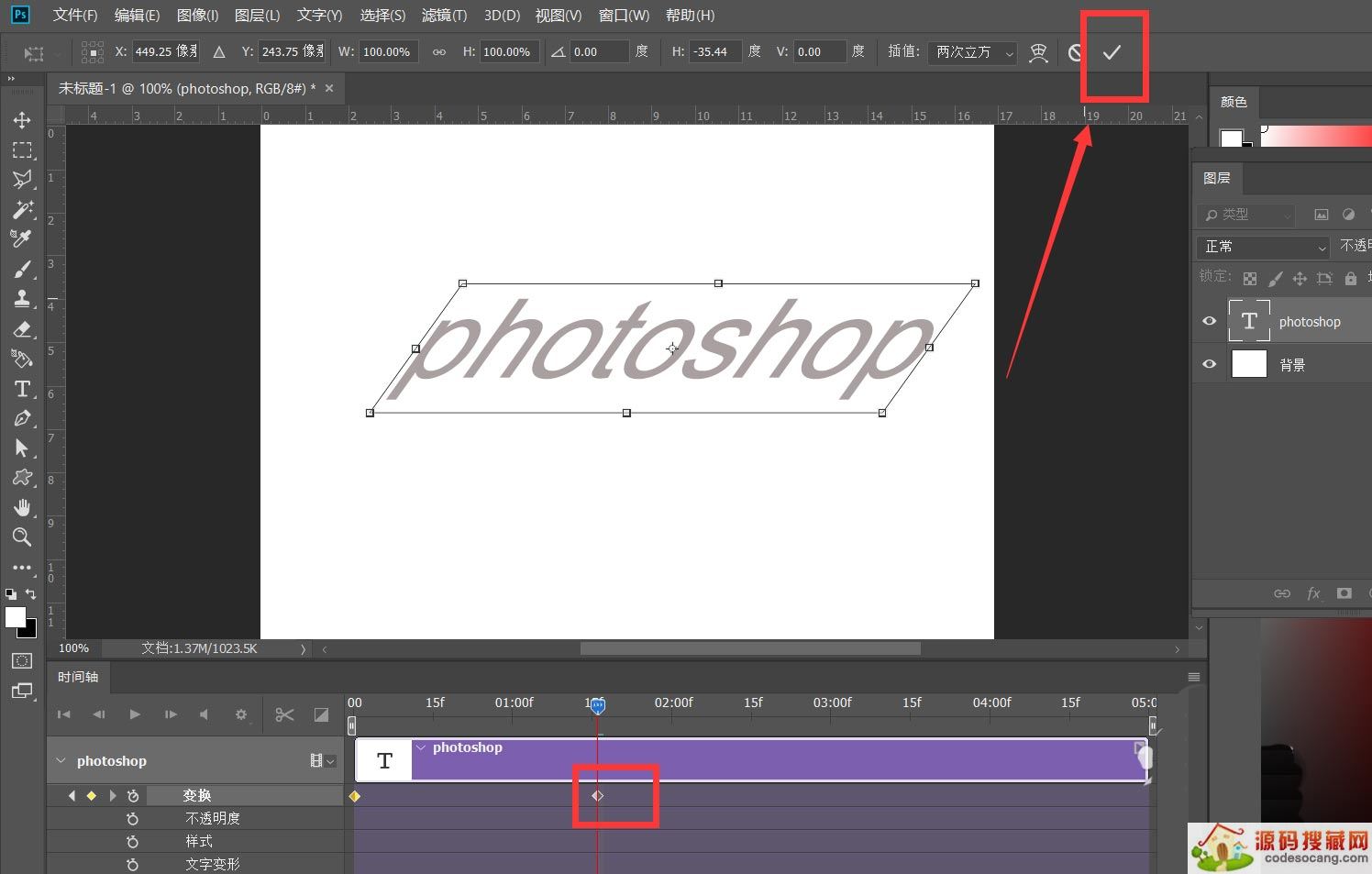Swap foreground and background colors
This screenshot has width=1372, height=874.
point(30,593)
